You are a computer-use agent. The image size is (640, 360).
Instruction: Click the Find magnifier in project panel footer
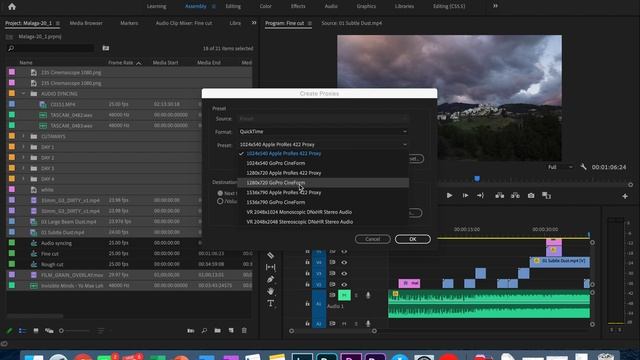pos(204,331)
